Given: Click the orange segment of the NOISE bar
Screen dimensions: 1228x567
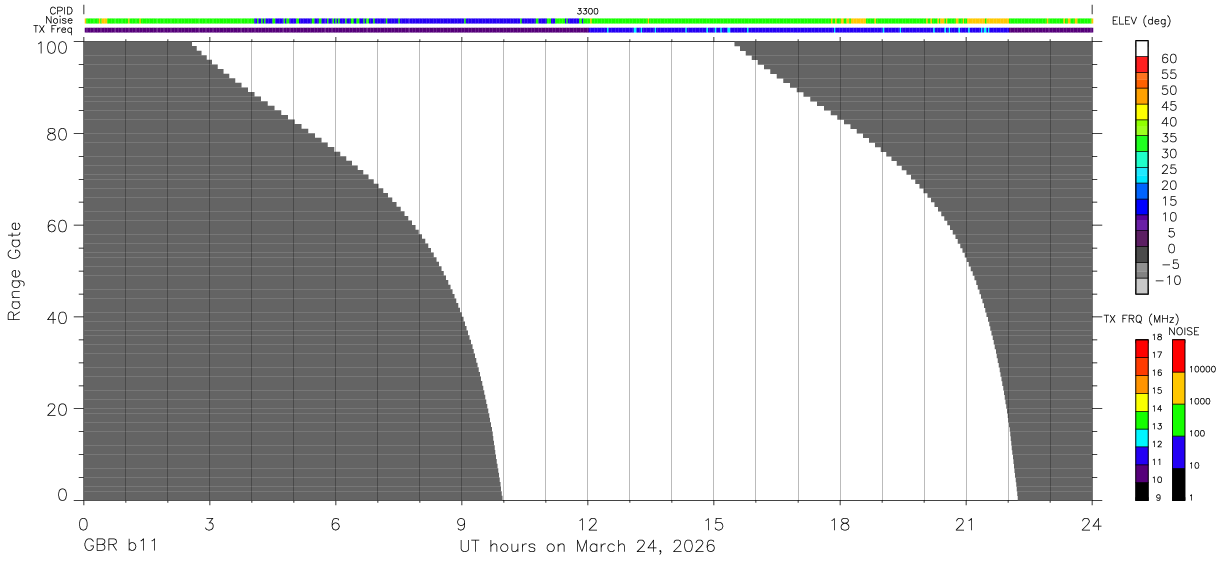Looking at the screenshot, I should (1178, 388).
